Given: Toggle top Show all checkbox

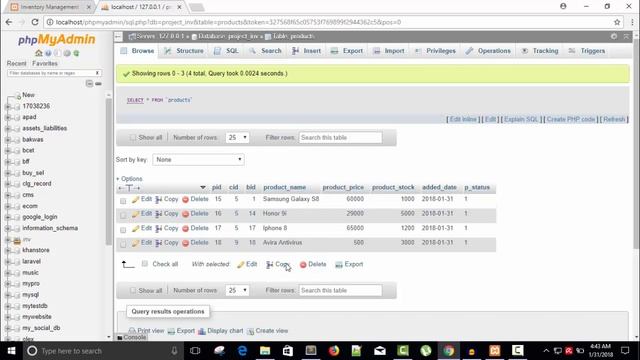Looking at the screenshot, I should [133, 138].
